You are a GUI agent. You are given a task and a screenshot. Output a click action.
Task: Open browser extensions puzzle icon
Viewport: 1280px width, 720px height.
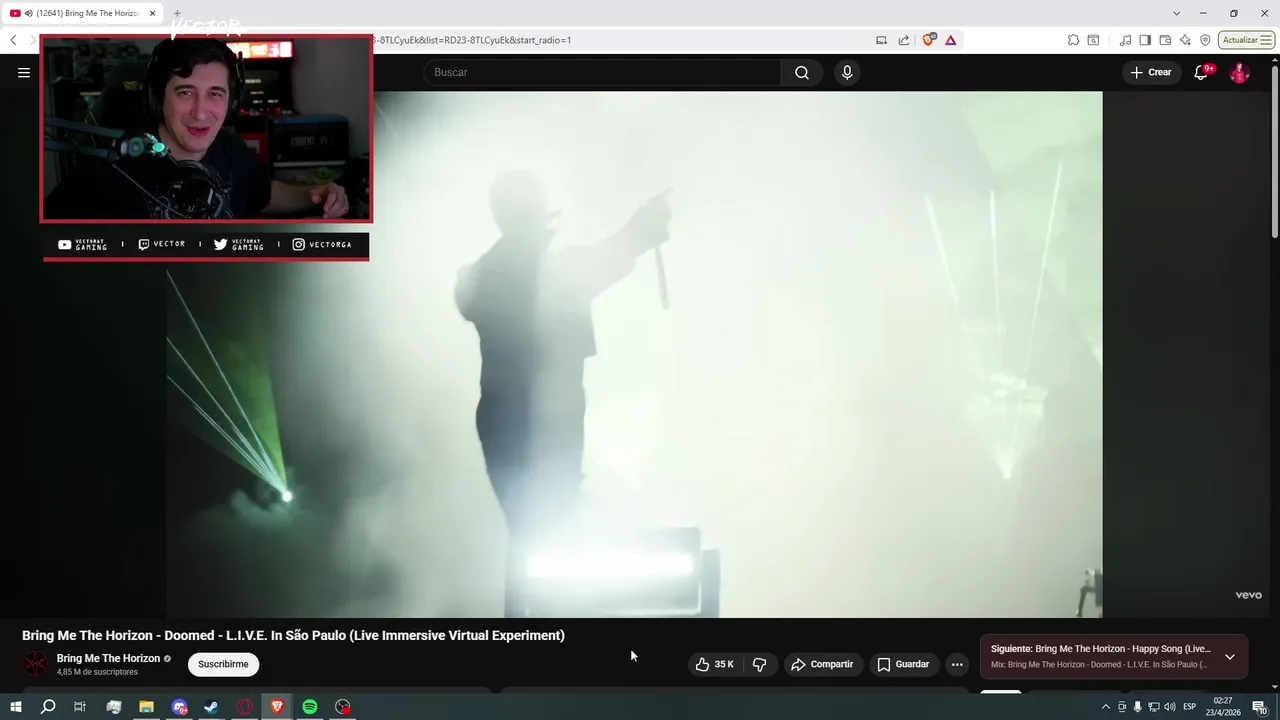point(1073,40)
